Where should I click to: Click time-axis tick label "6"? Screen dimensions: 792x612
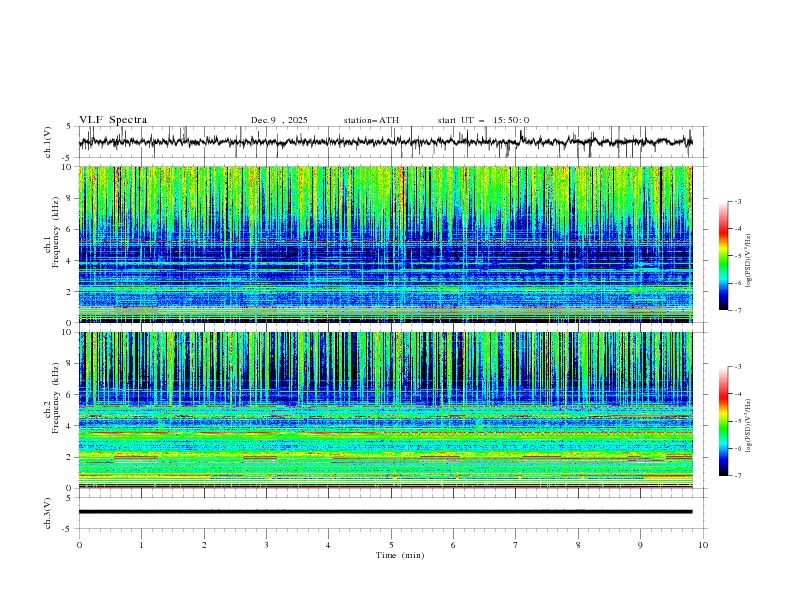(453, 545)
